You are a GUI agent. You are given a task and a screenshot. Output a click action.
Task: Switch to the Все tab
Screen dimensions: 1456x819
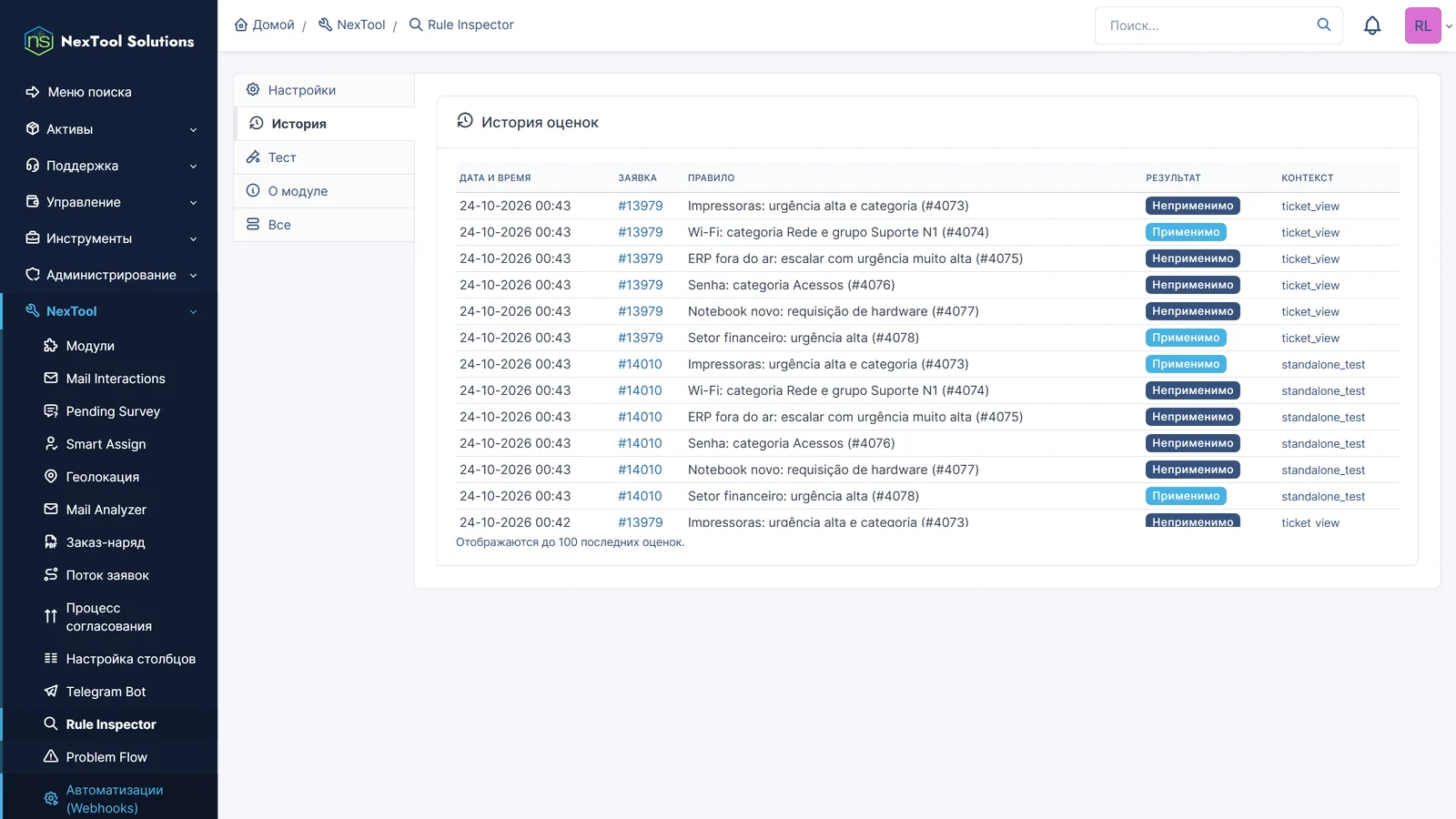pyautogui.click(x=324, y=225)
